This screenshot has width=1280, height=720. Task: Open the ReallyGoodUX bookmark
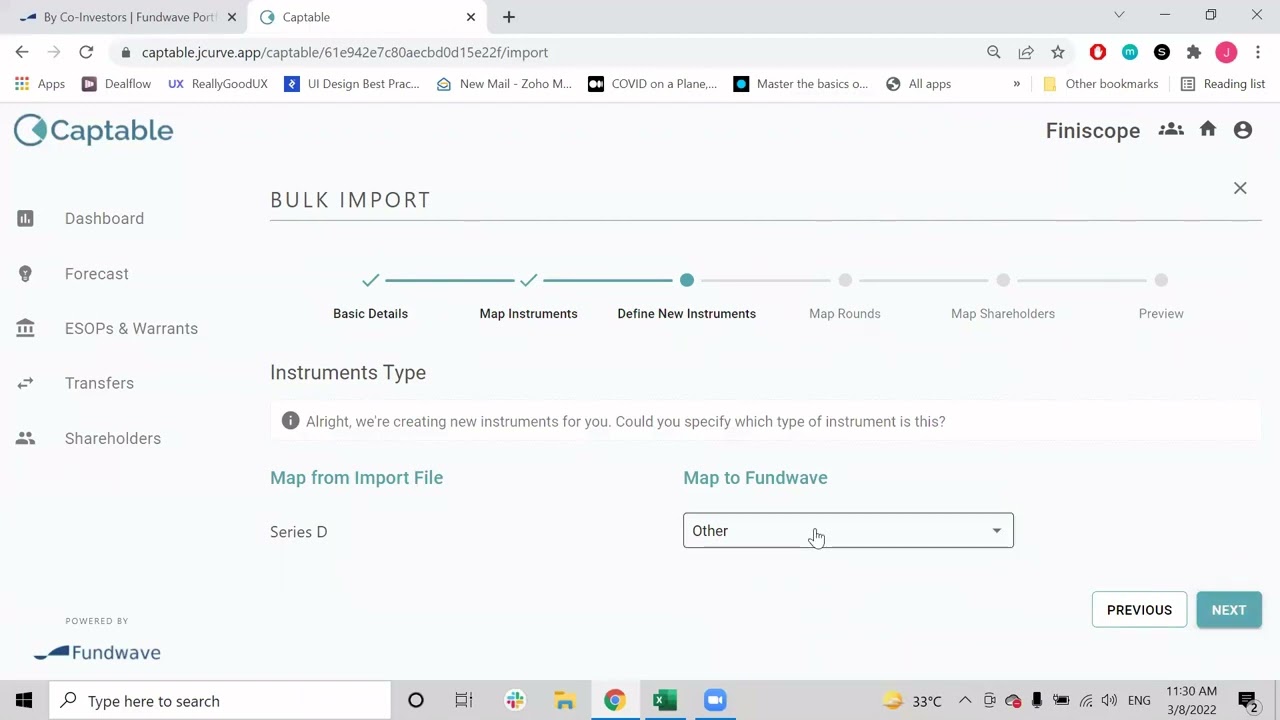(217, 84)
